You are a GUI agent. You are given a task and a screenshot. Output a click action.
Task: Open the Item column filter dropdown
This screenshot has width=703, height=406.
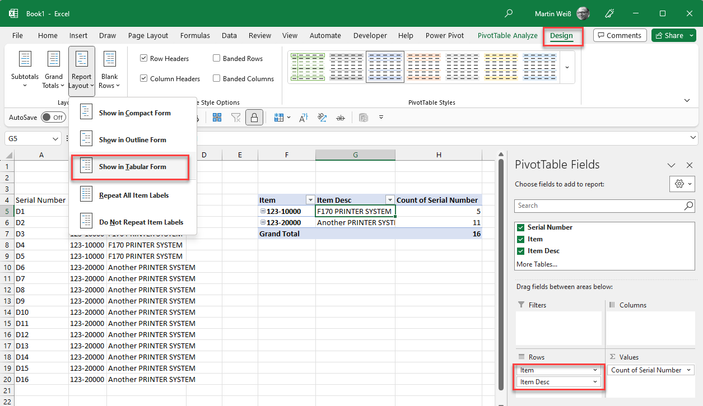pos(309,200)
